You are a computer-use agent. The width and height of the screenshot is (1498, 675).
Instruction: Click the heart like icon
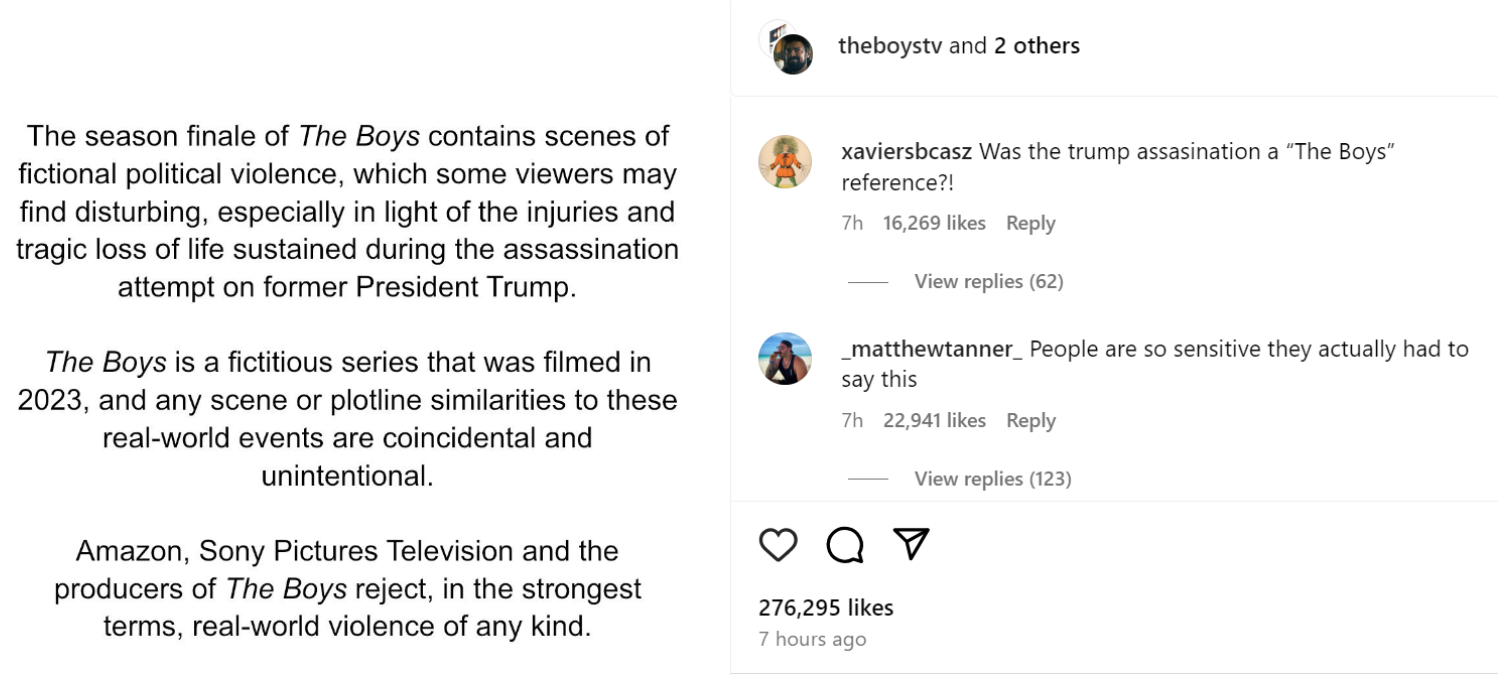[778, 545]
